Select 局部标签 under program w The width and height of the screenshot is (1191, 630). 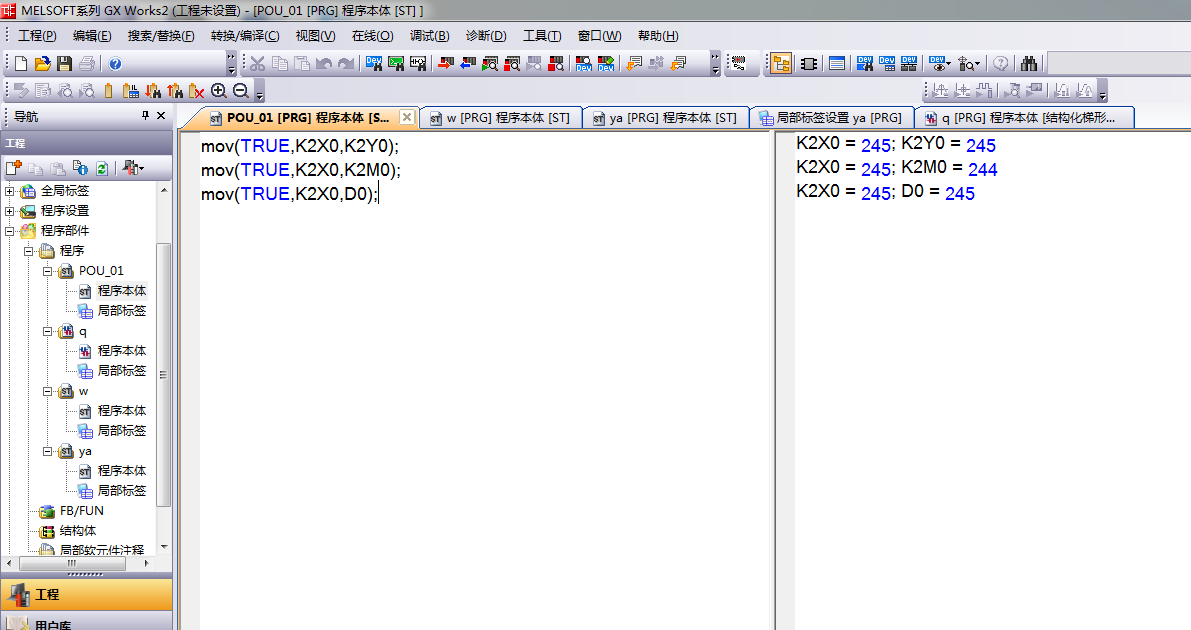pos(121,431)
